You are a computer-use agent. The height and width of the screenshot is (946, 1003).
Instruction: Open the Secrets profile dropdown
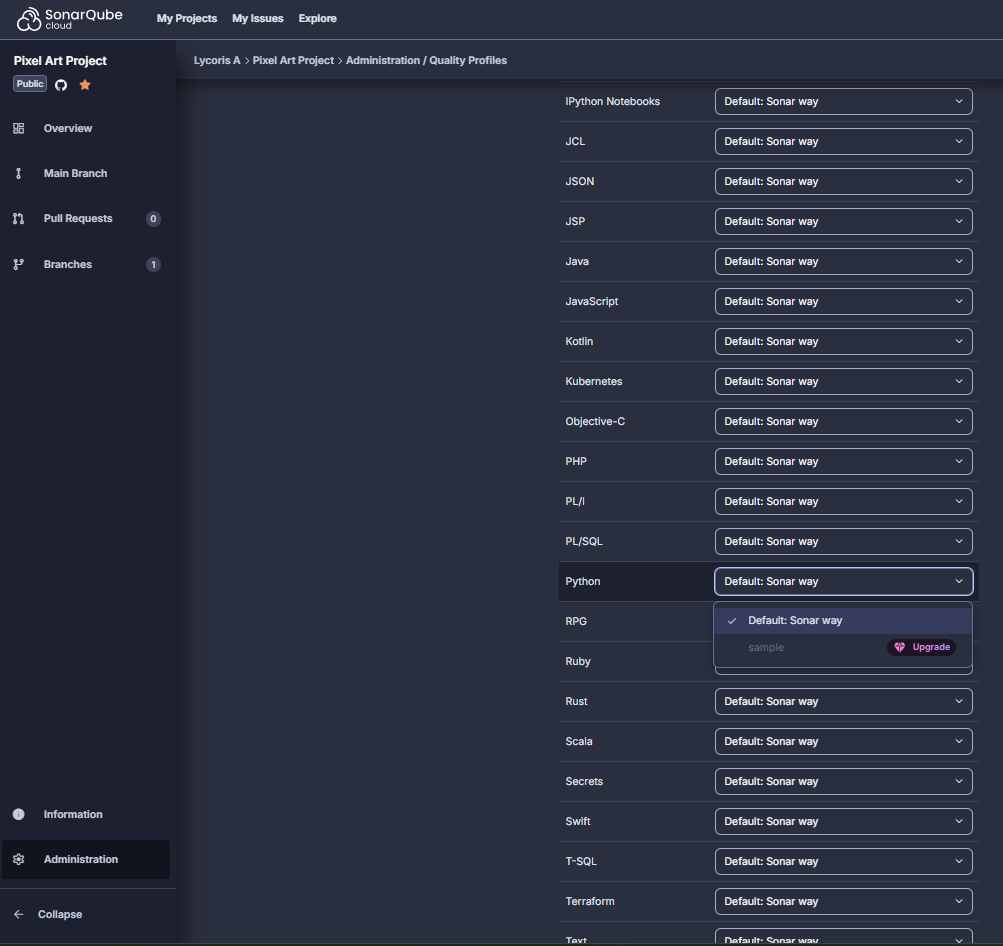[x=843, y=782]
